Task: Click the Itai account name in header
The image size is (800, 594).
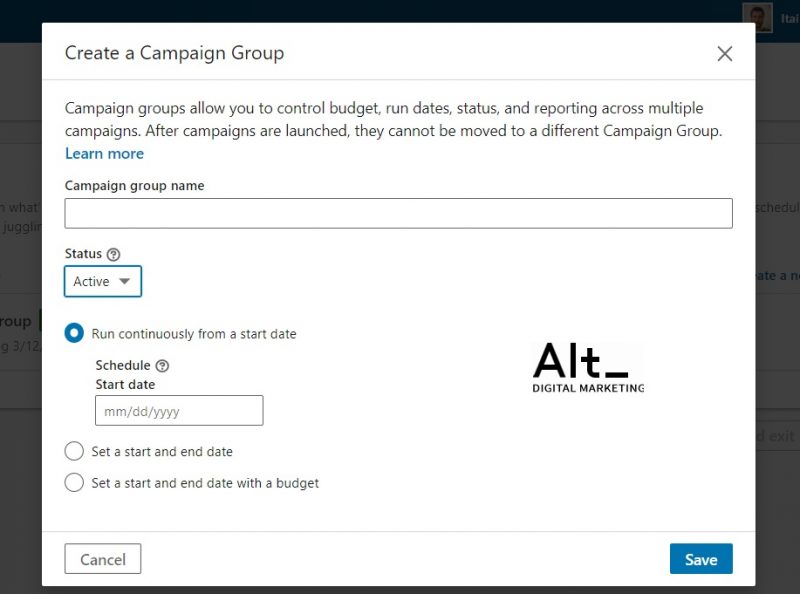Action: pyautogui.click(x=789, y=19)
